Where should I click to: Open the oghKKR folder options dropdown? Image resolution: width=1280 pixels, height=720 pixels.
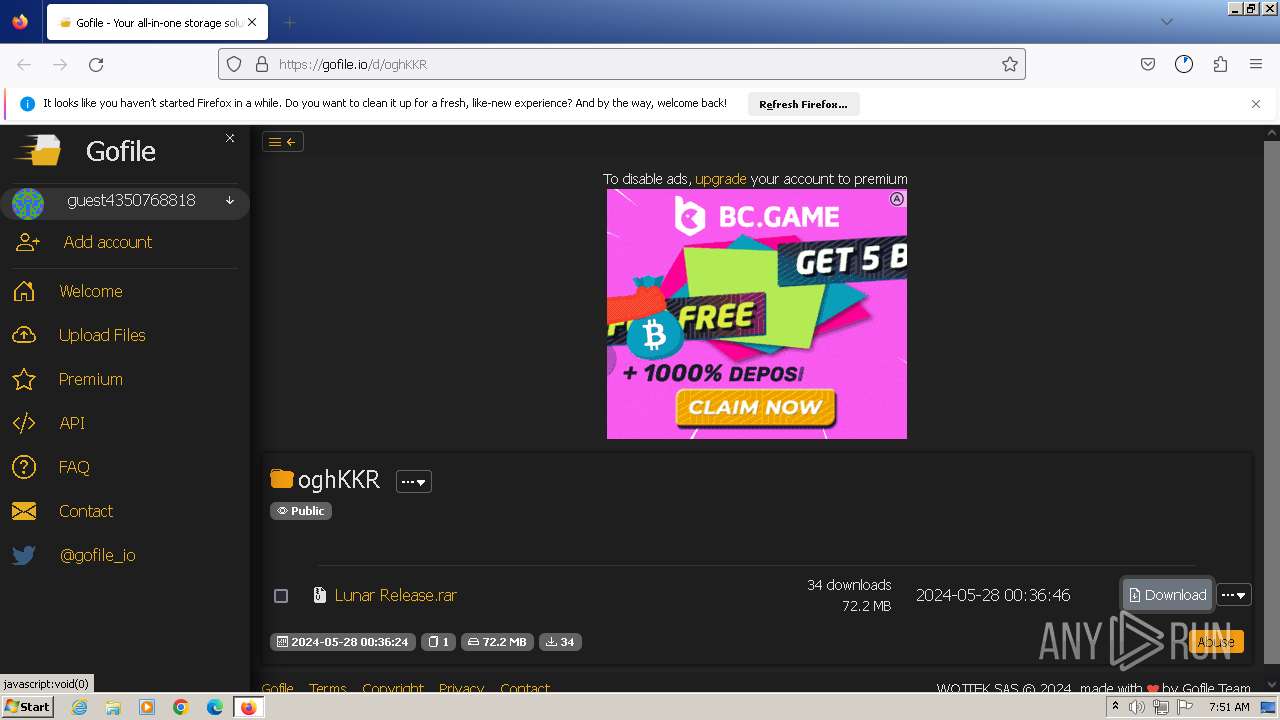pos(413,481)
